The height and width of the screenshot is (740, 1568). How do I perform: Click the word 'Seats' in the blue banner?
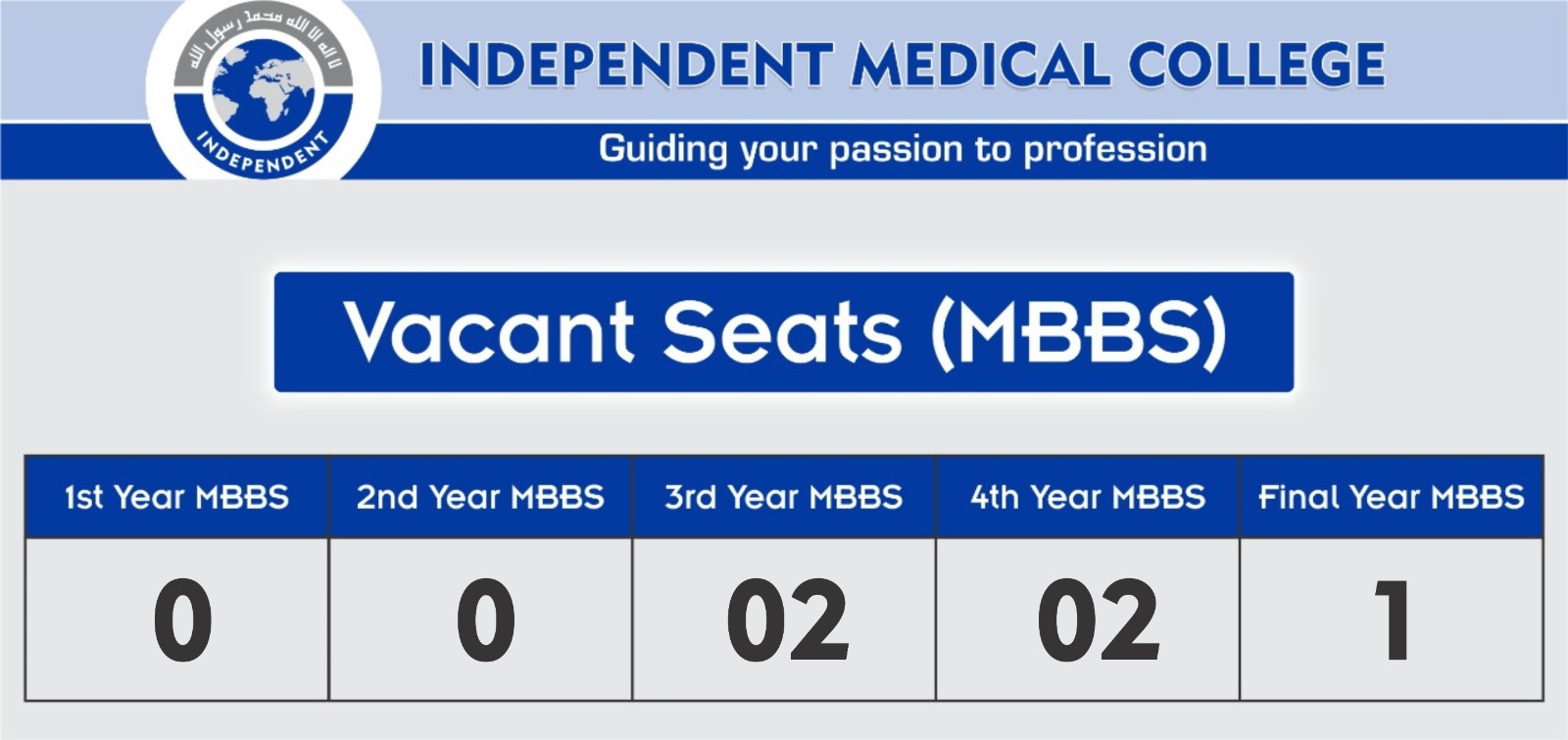click(x=781, y=332)
